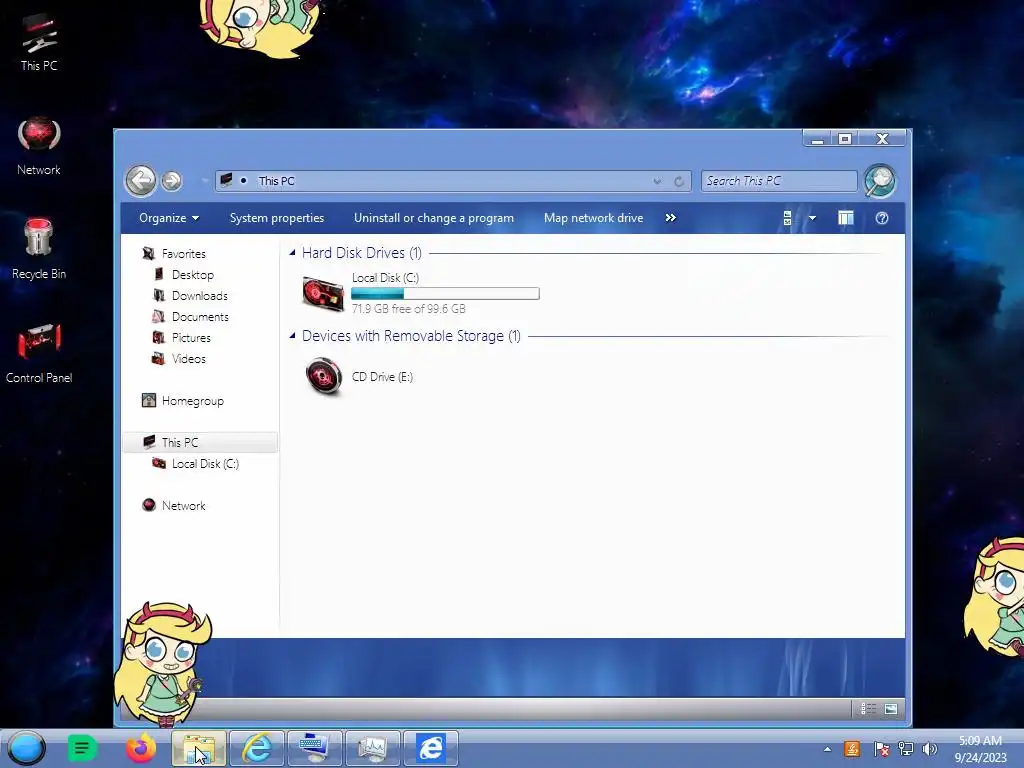The height and width of the screenshot is (768, 1024).
Task: Click Uninstall or change a program
Action: (x=434, y=218)
